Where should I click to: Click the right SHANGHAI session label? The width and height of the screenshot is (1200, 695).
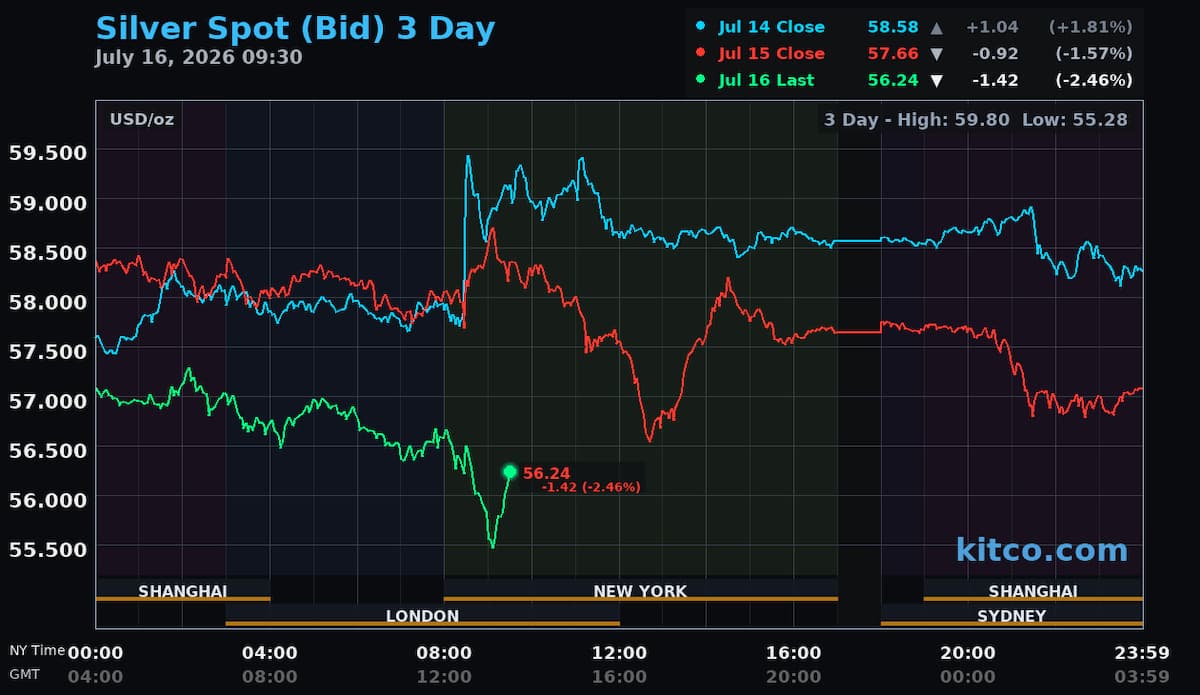pos(1033,591)
